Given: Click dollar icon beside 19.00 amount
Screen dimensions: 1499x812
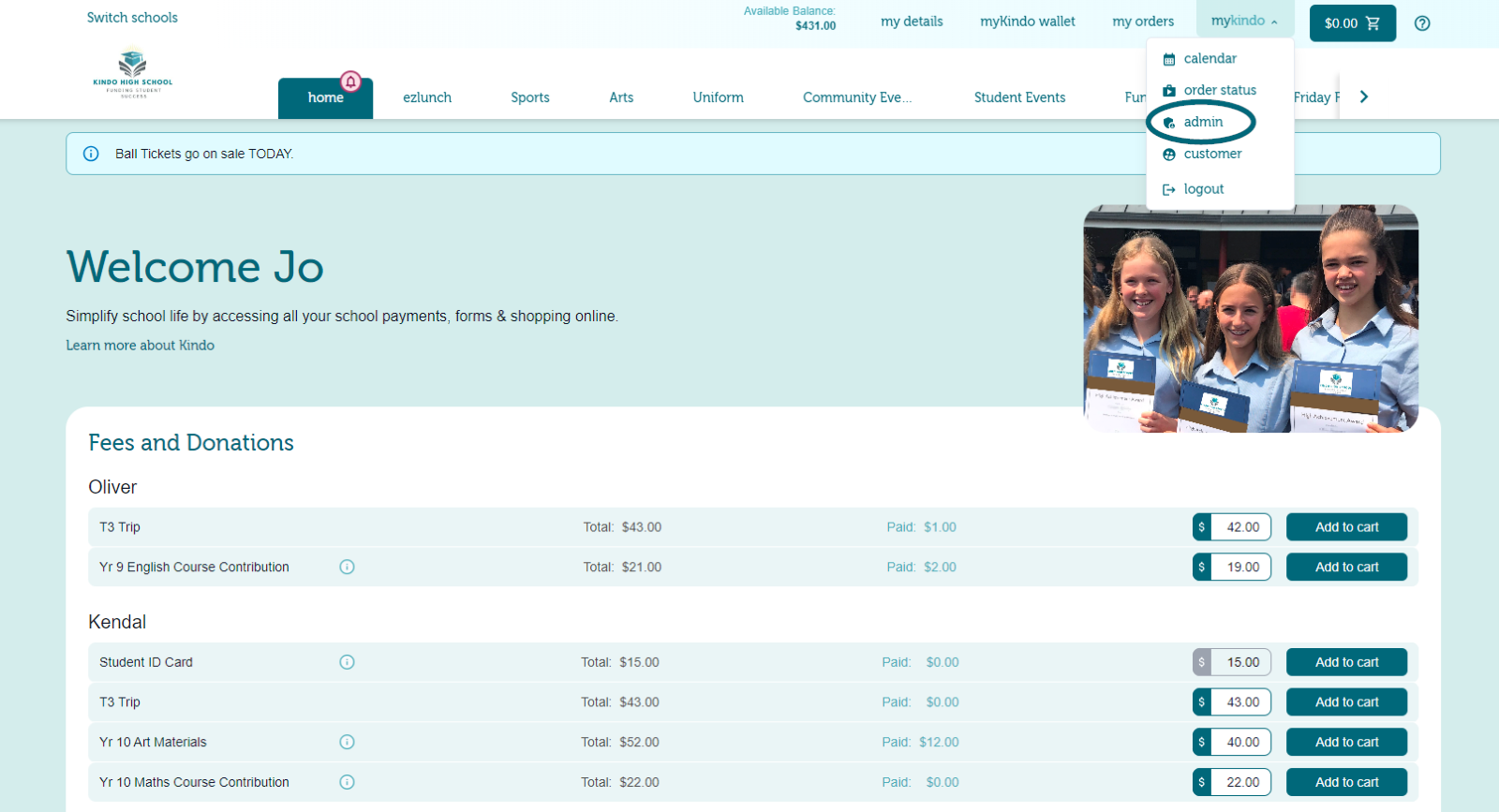Looking at the screenshot, I should 1202,567.
